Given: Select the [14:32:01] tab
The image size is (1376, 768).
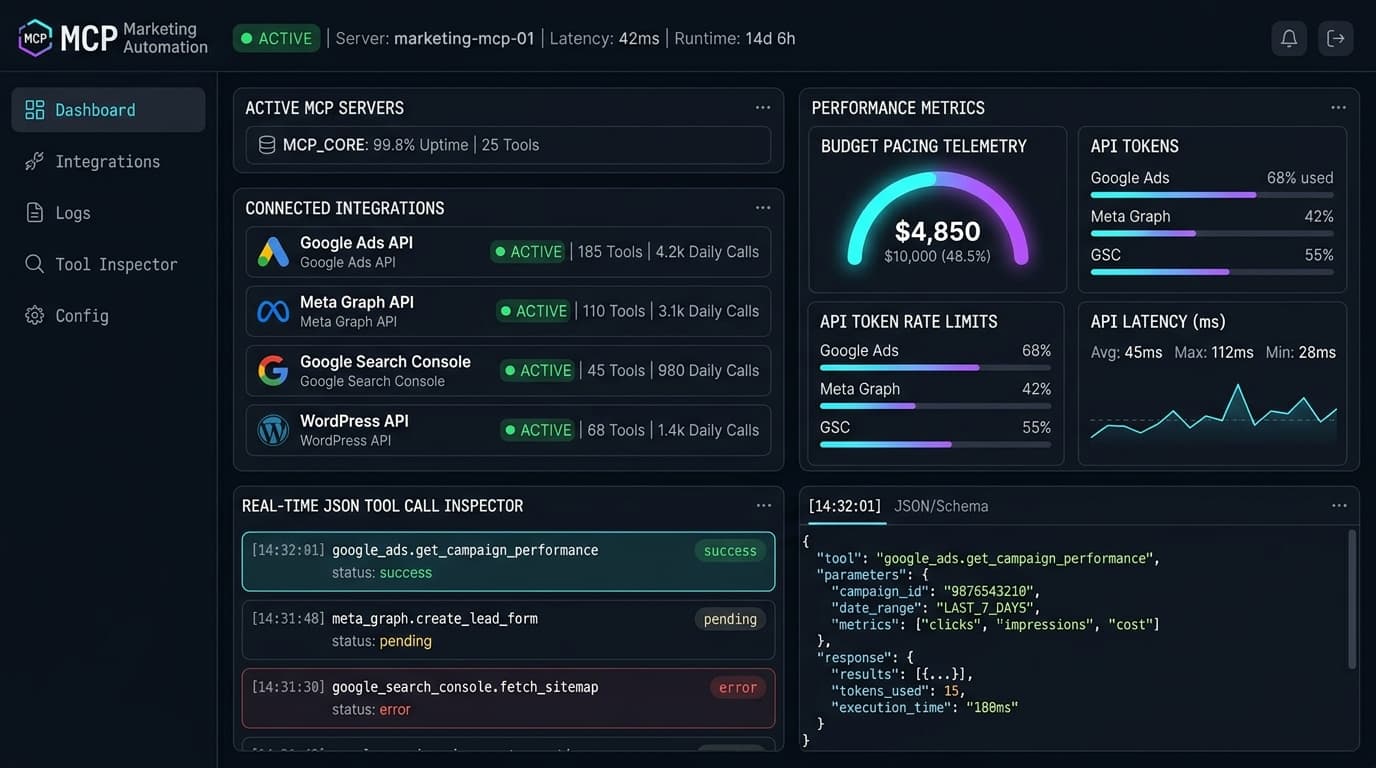Looking at the screenshot, I should [845, 506].
